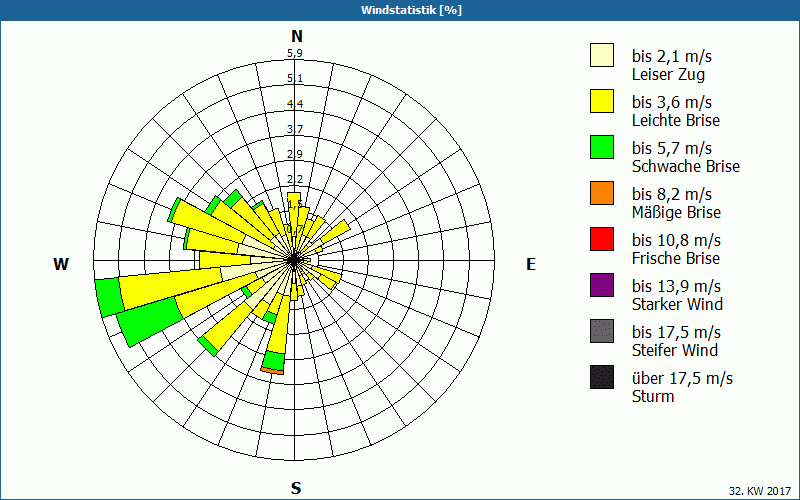Click the '32. KW 2017' date text
This screenshot has height=500, width=800.
760,491
